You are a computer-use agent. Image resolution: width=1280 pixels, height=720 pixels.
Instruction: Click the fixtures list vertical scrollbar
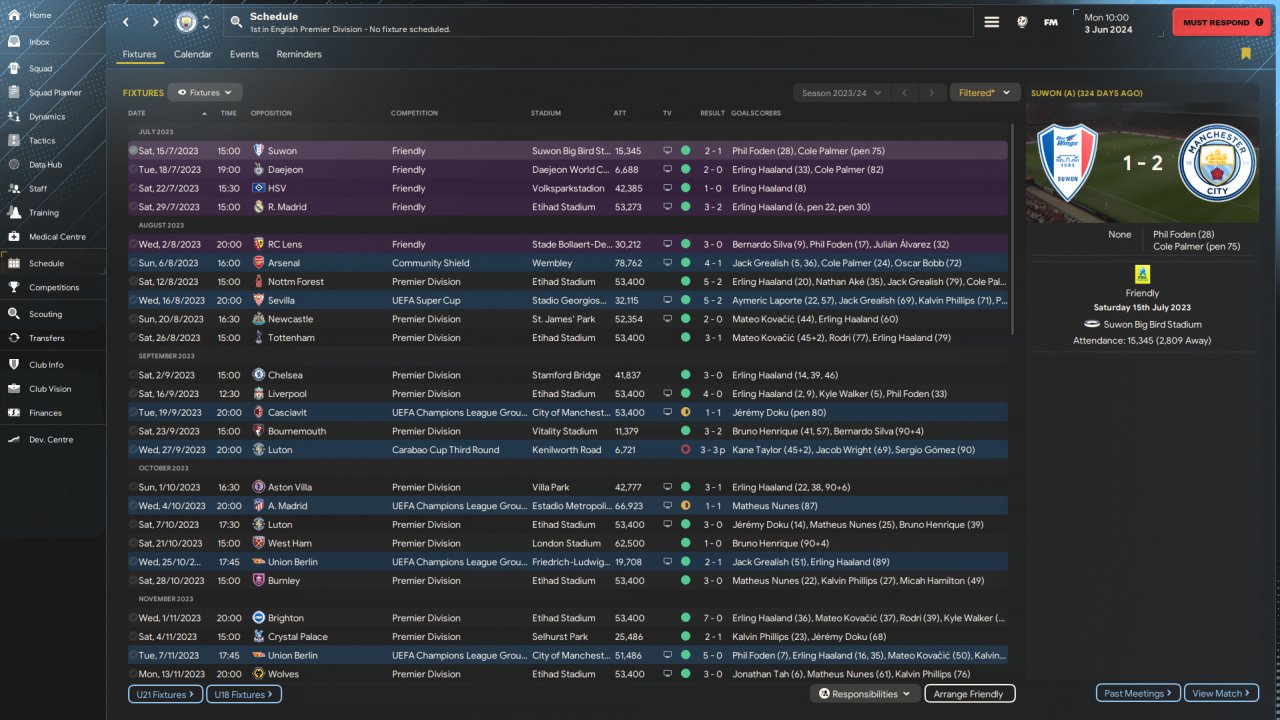(x=1014, y=229)
